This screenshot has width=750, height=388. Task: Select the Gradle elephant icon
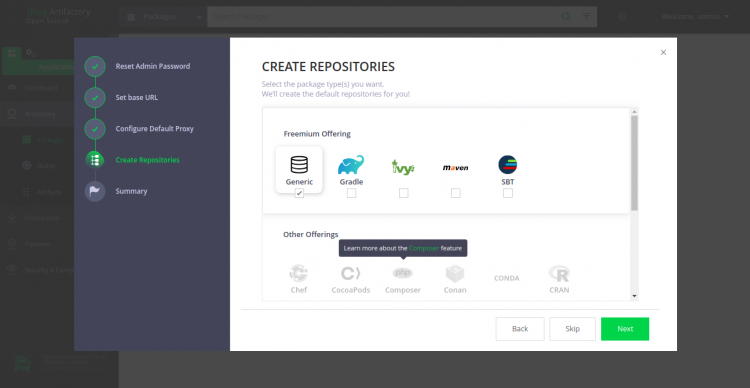coord(351,165)
